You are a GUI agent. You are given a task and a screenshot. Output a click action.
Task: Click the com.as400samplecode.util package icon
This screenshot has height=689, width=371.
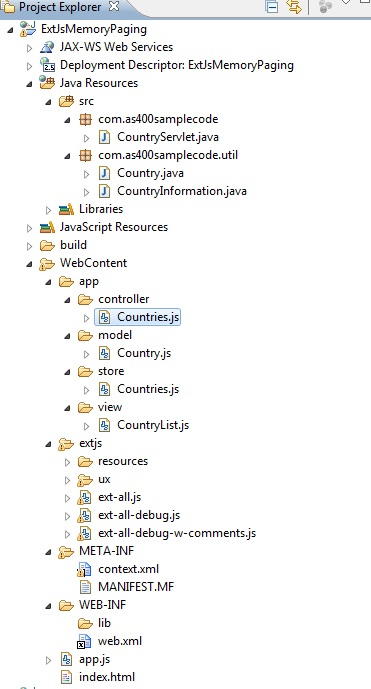click(85, 155)
